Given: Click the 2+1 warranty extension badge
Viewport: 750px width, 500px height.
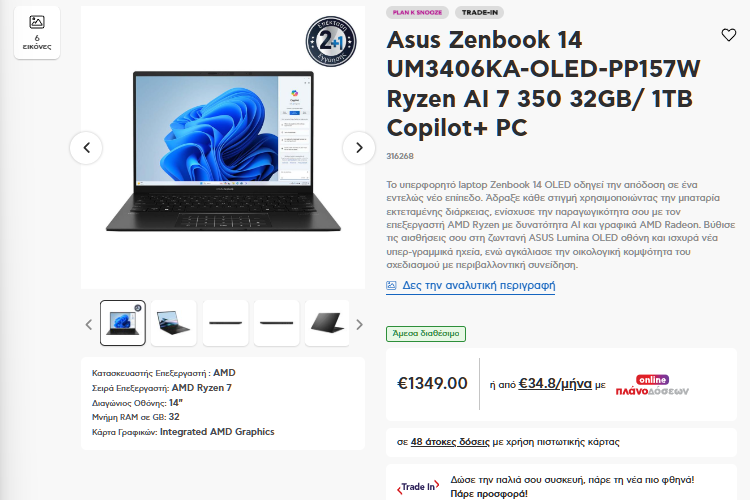Looking at the screenshot, I should [331, 41].
